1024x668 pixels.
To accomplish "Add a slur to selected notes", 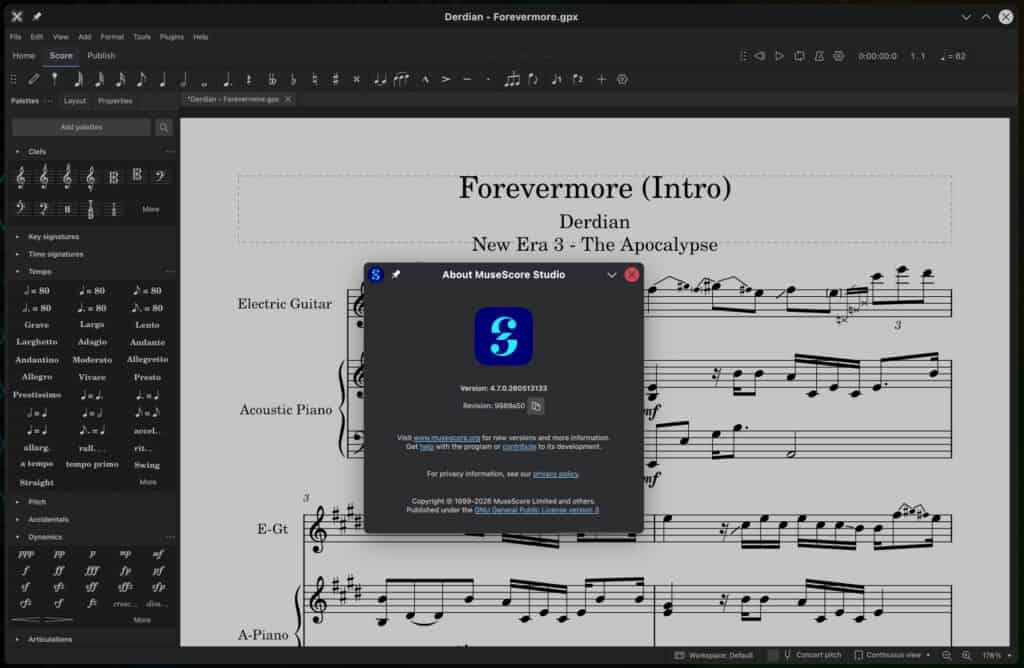I will [x=401, y=80].
